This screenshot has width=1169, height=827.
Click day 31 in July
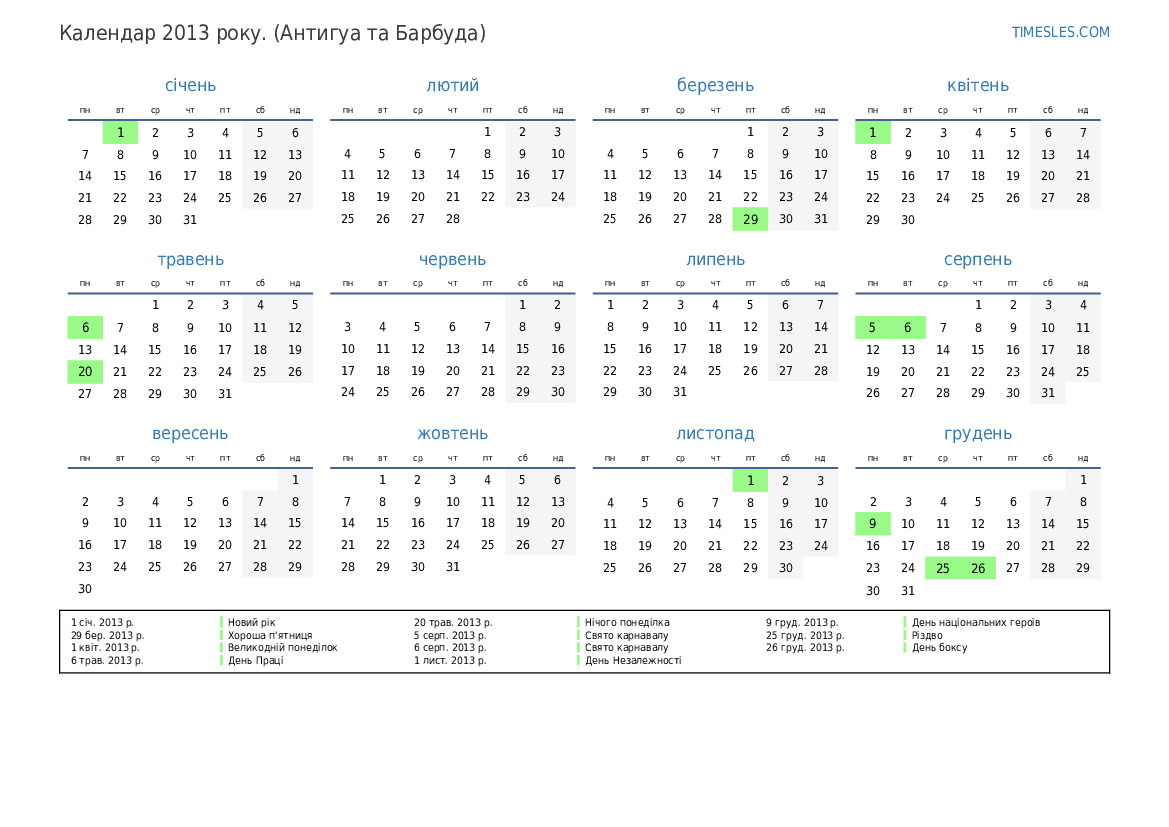(680, 392)
